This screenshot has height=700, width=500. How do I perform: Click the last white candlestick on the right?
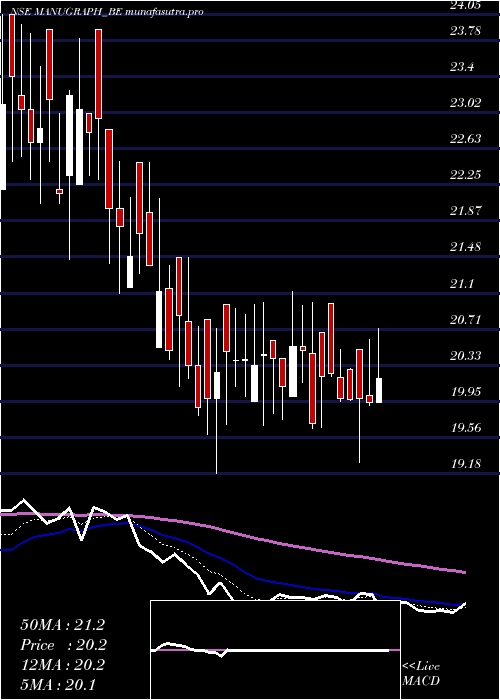click(x=379, y=390)
